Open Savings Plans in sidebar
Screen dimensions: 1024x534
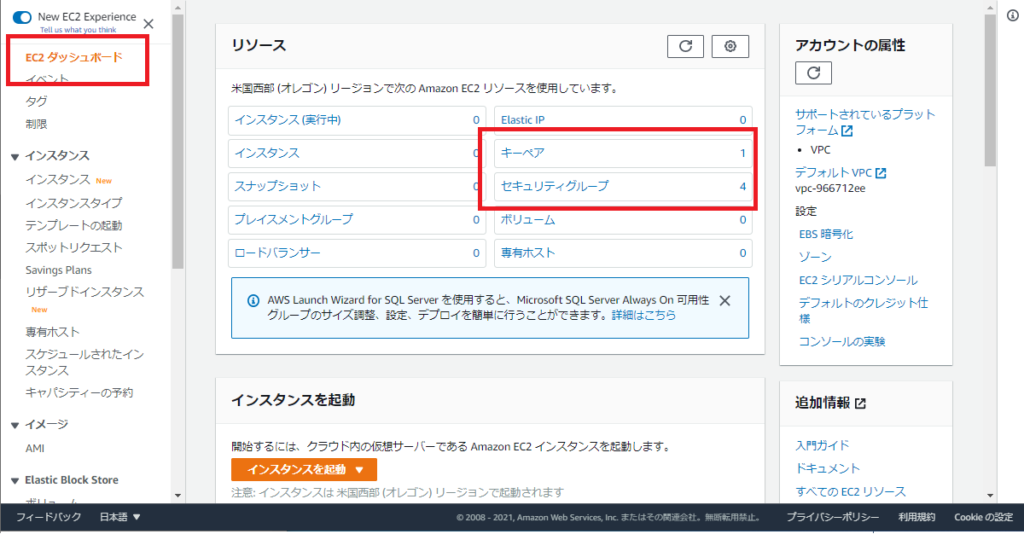[58, 270]
